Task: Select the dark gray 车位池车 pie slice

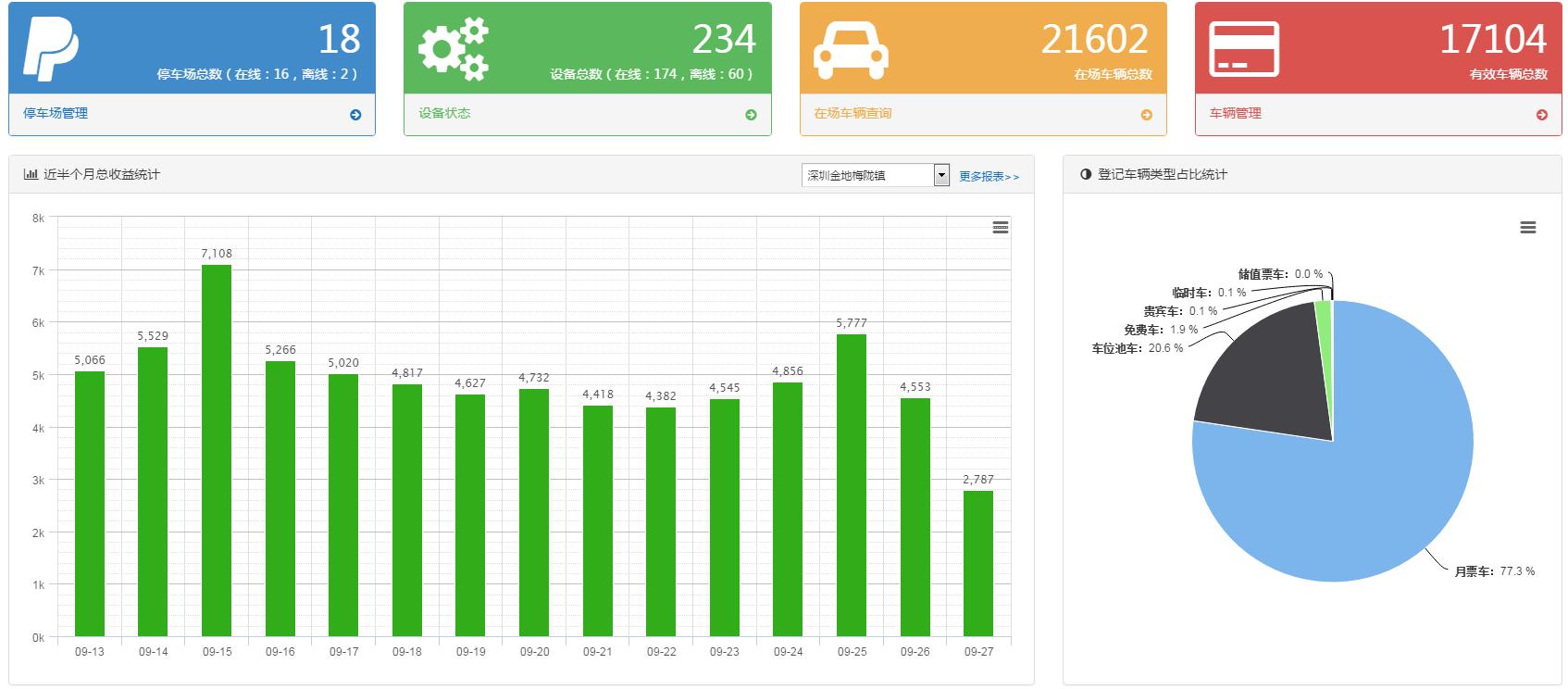Action: coord(1270,380)
